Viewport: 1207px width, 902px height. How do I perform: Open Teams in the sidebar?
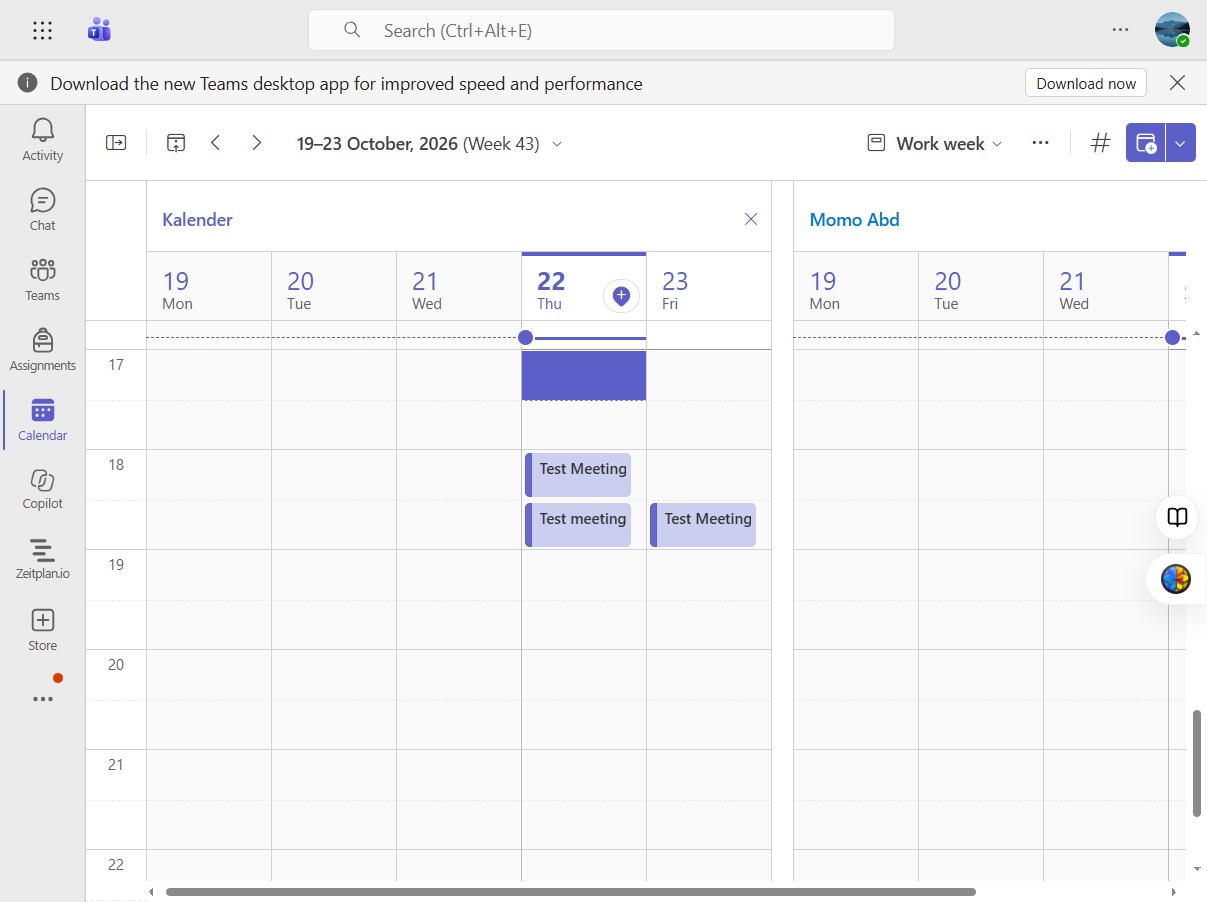42,279
